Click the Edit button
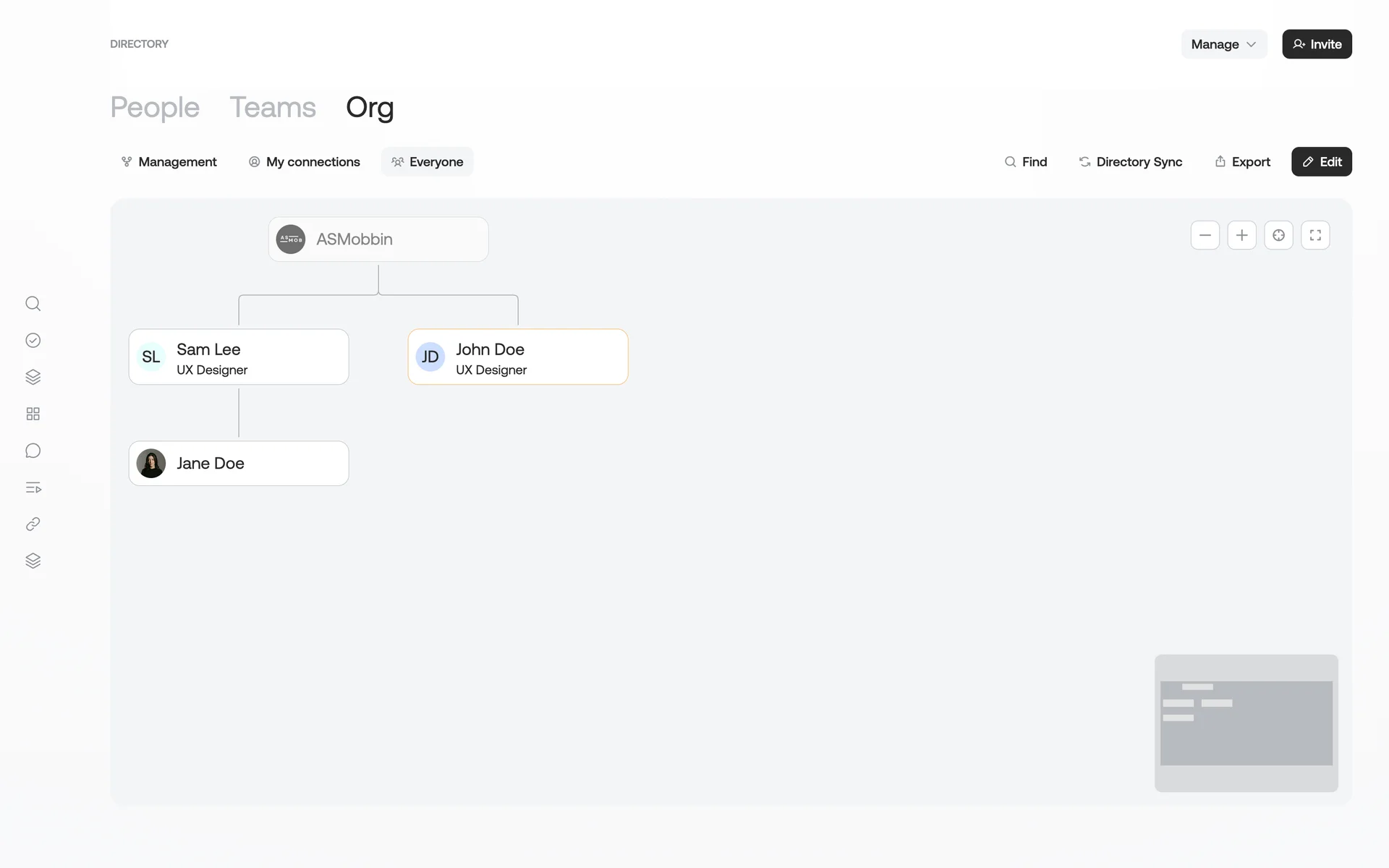The width and height of the screenshot is (1389, 868). pyautogui.click(x=1321, y=162)
